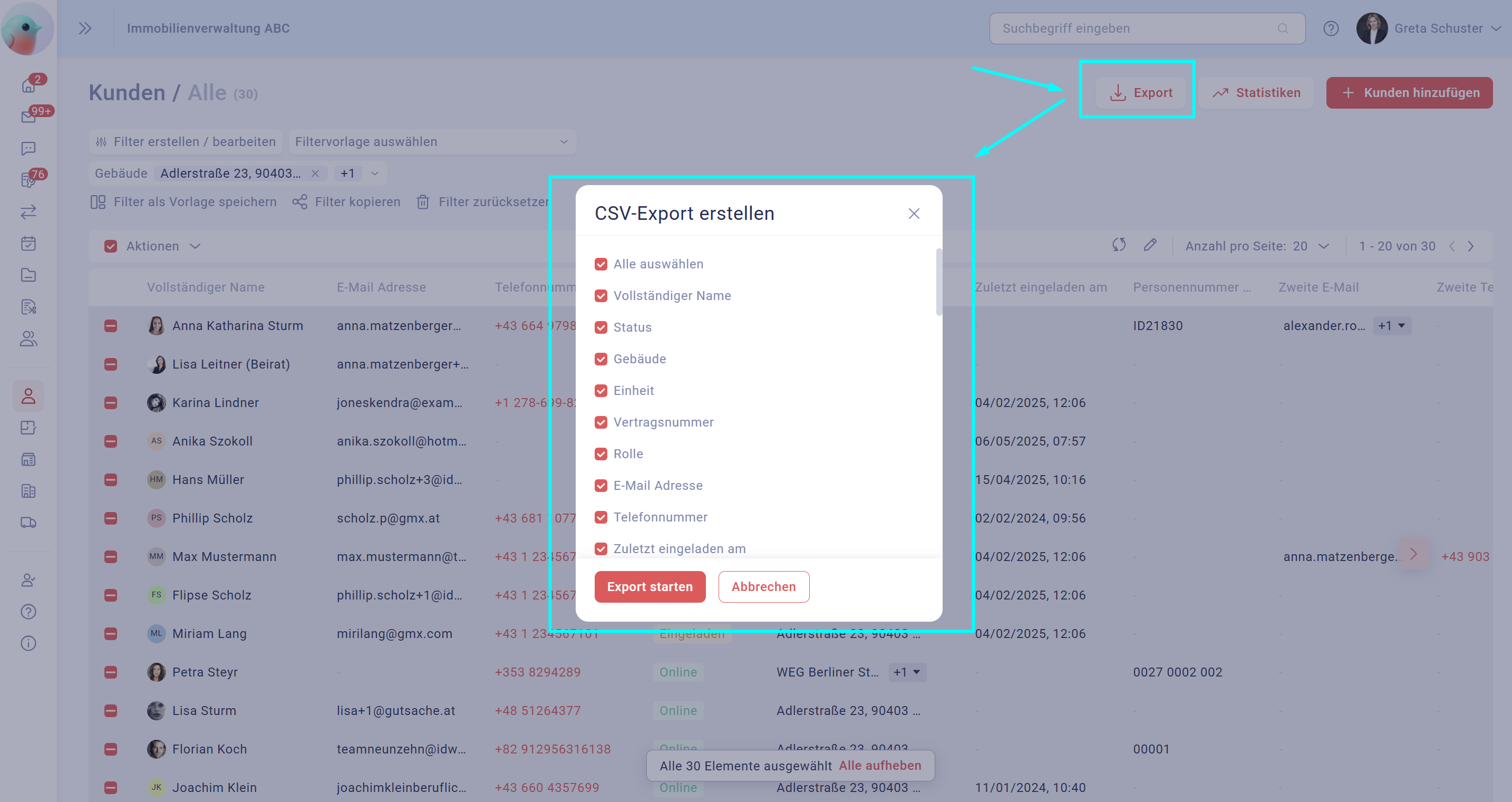Close the CSV-Export dialog
This screenshot has width=1512, height=802.
913,214
